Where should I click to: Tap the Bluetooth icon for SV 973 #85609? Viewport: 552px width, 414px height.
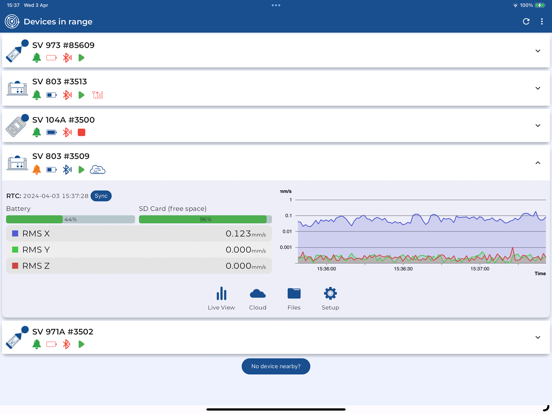pos(67,58)
